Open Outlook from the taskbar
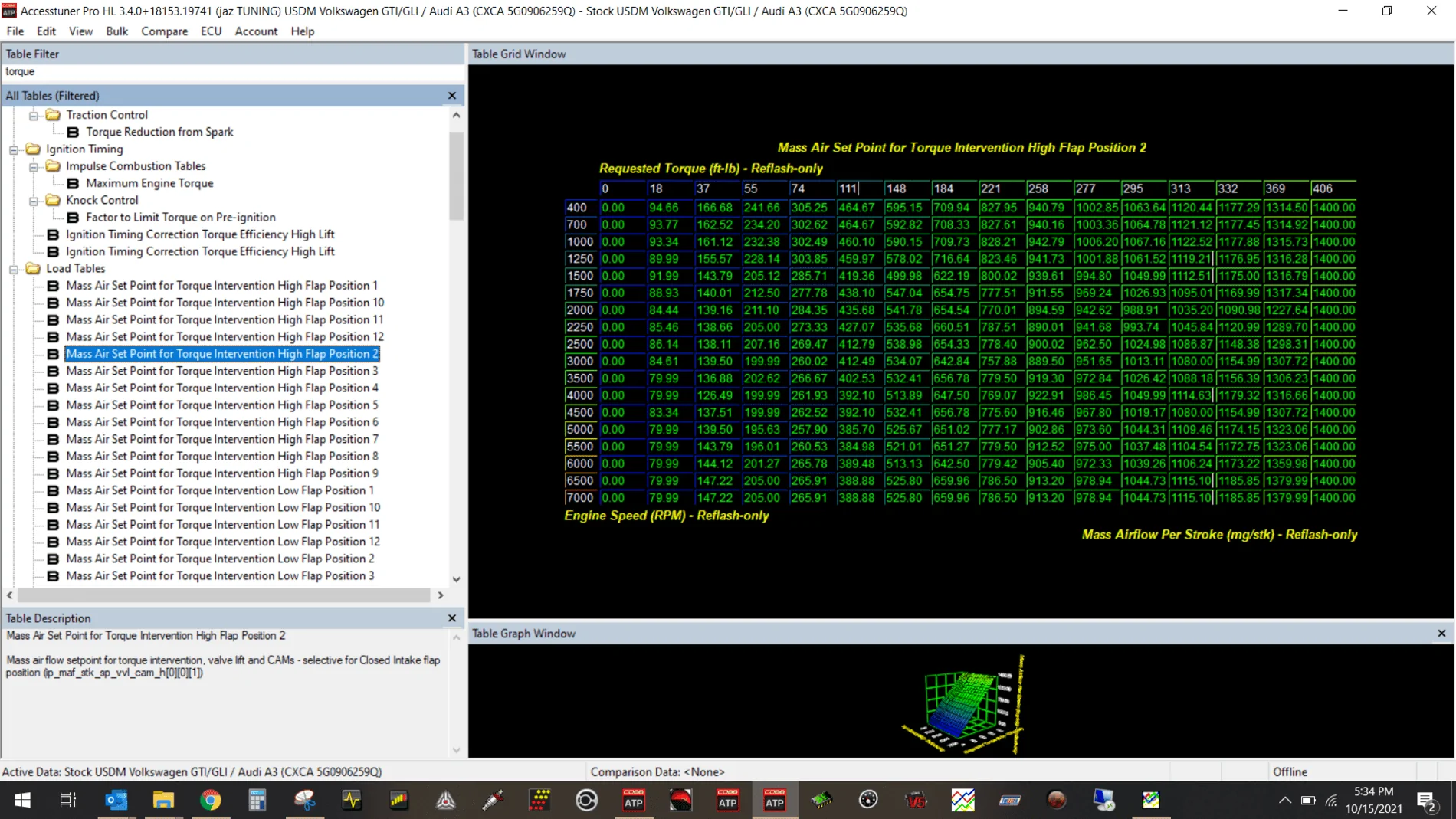Viewport: 1456px width, 819px height. [x=116, y=801]
